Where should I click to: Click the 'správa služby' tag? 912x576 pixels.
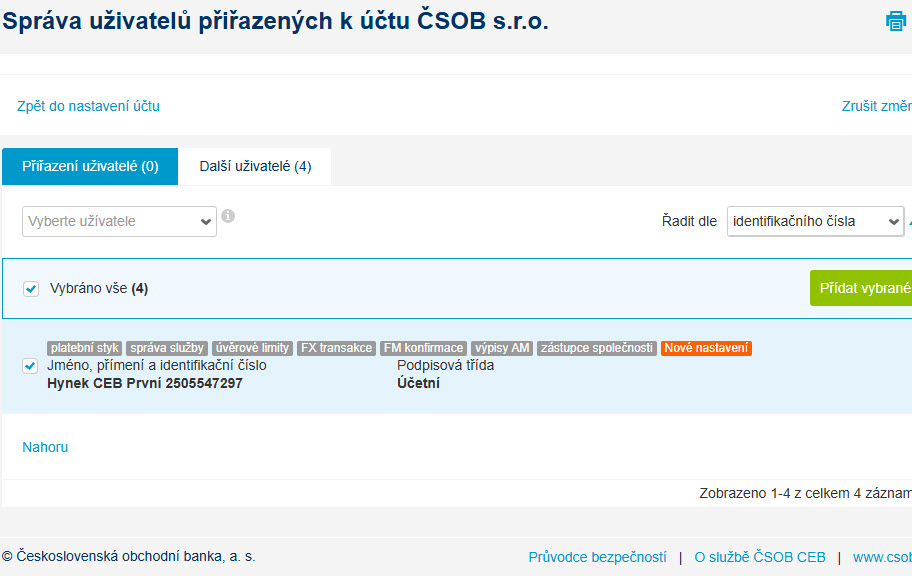(167, 348)
